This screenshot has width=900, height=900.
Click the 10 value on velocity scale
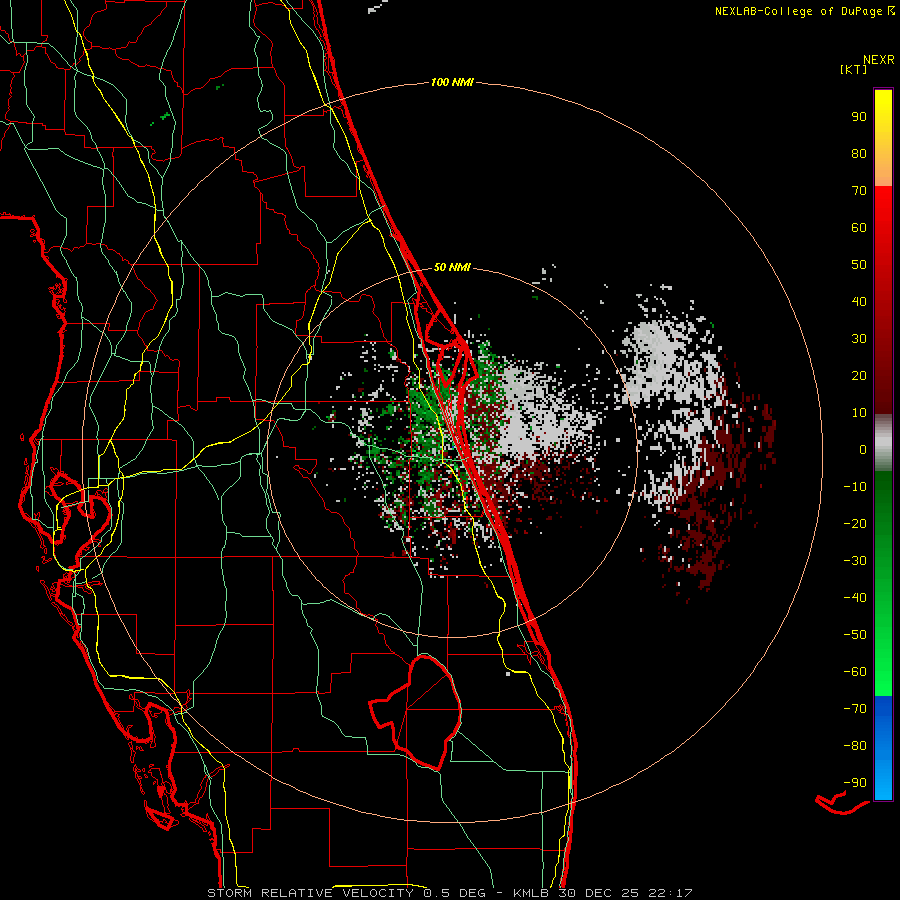coord(859,413)
